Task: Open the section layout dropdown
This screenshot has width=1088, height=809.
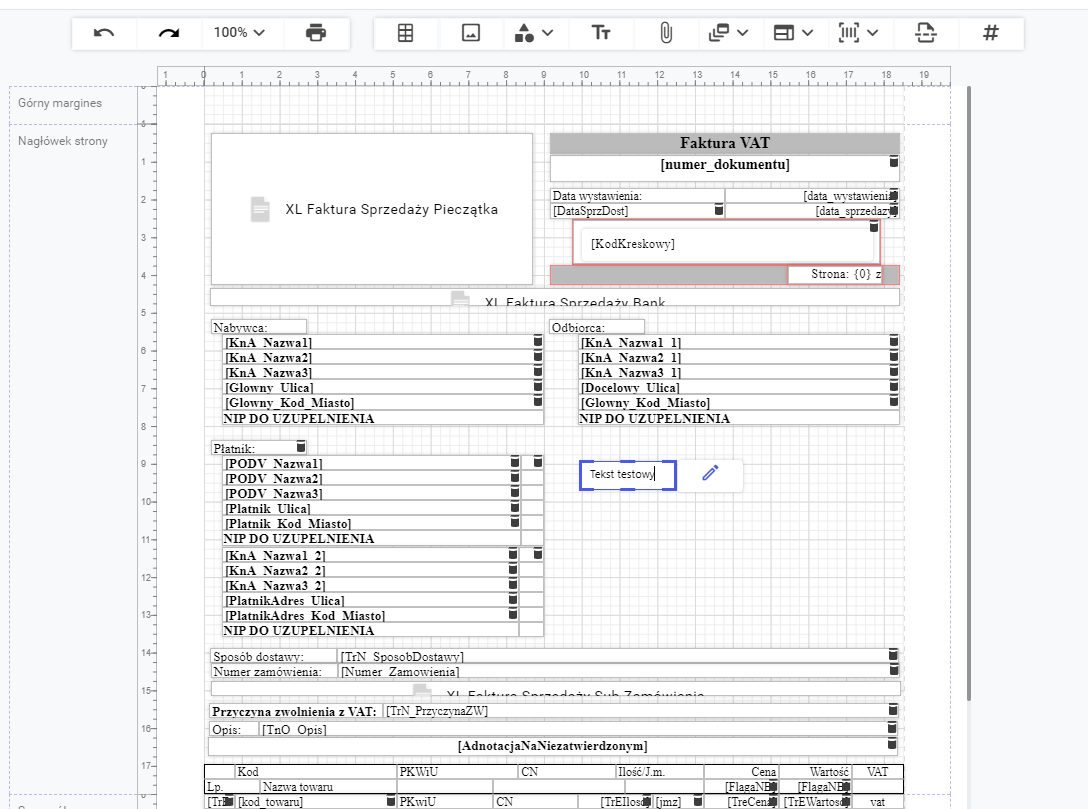Action: pyautogui.click(x=795, y=33)
